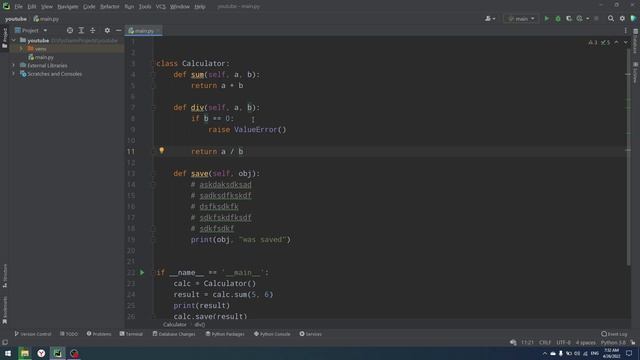
Task: Click the Select Opened File locate icon
Action: point(70,31)
